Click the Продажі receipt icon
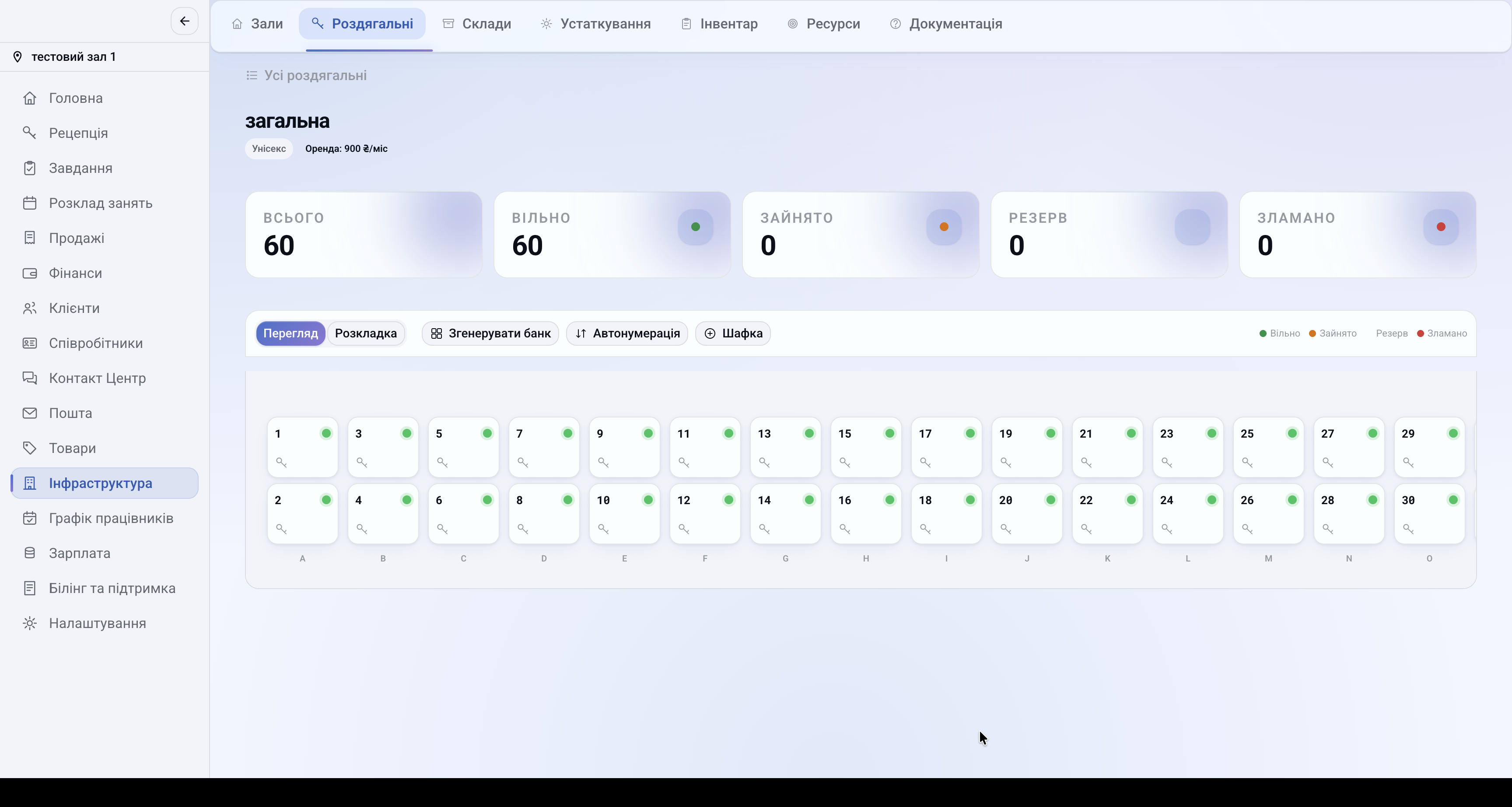The height and width of the screenshot is (807, 1512). click(29, 238)
